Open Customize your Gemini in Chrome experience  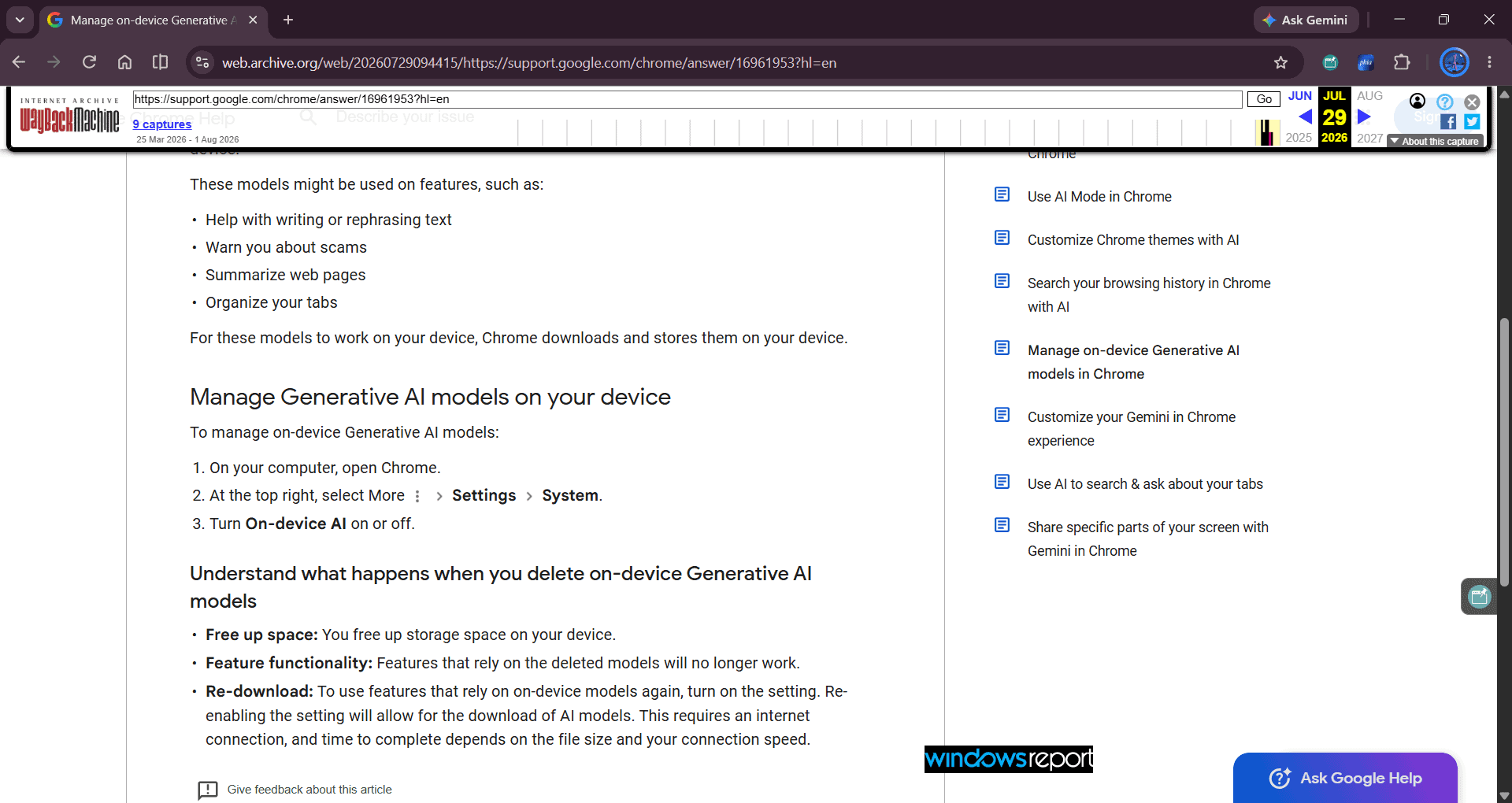[1132, 429]
